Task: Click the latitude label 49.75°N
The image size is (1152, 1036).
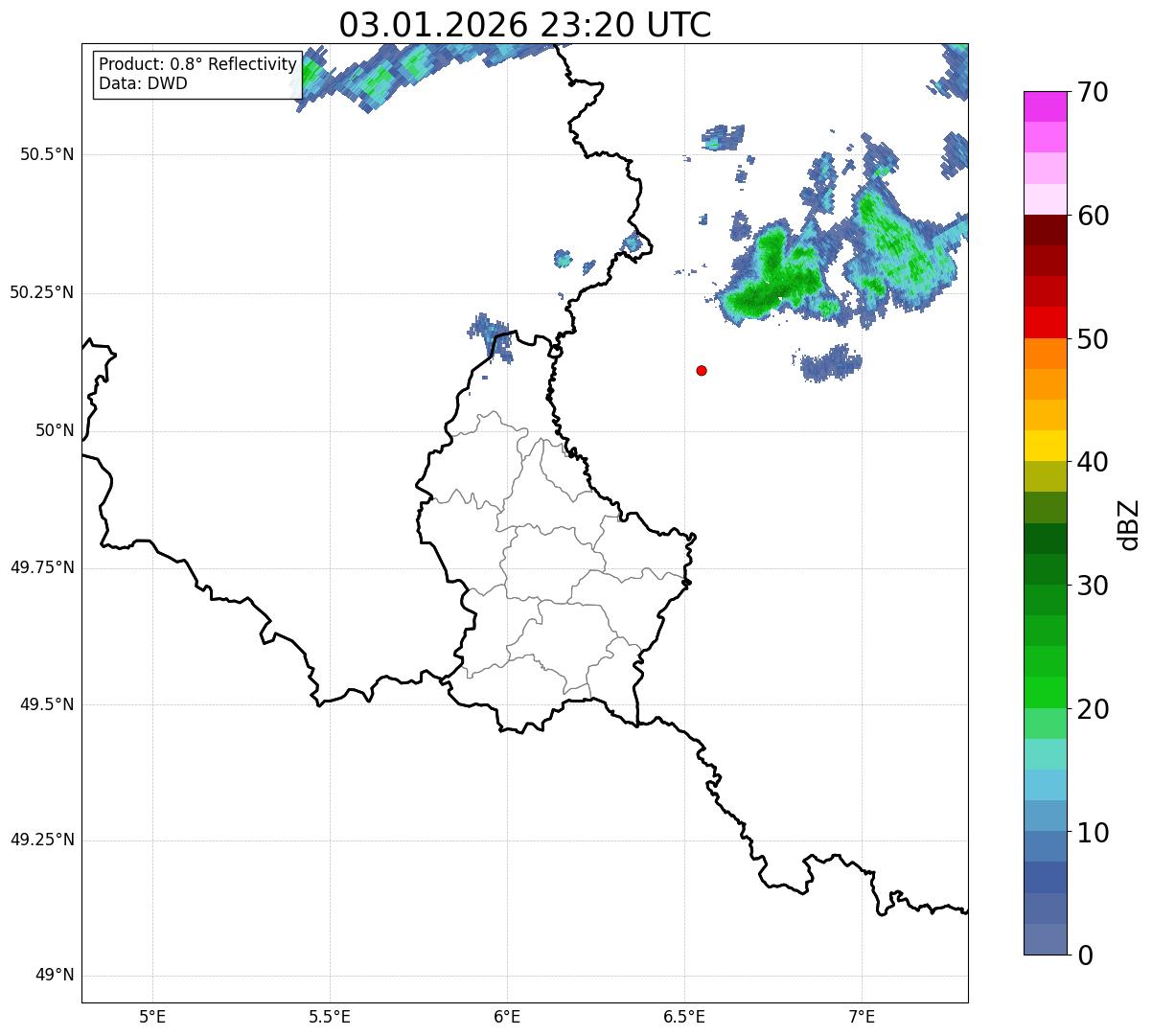Action: (x=42, y=567)
